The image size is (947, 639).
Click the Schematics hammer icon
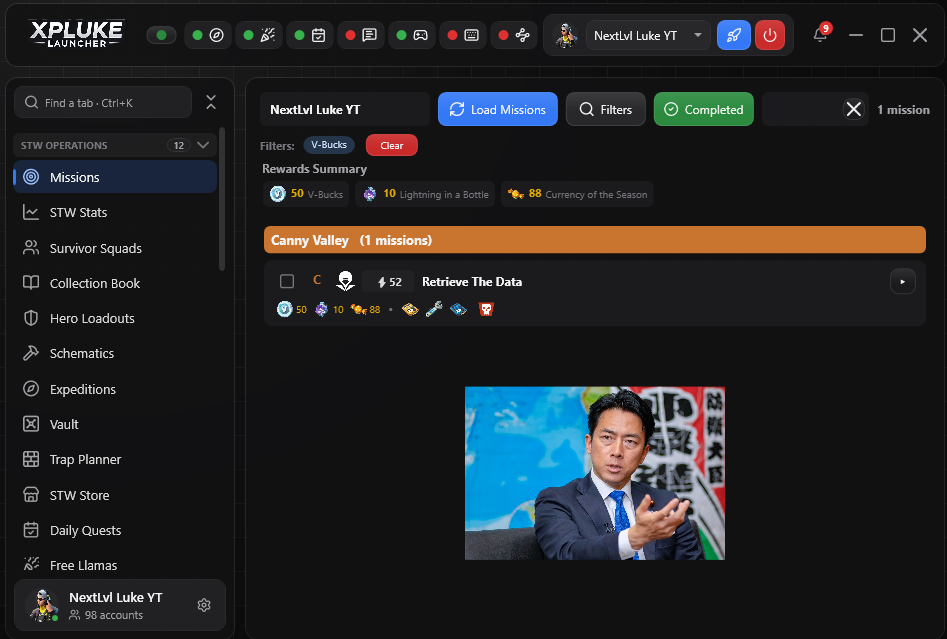click(x=31, y=353)
